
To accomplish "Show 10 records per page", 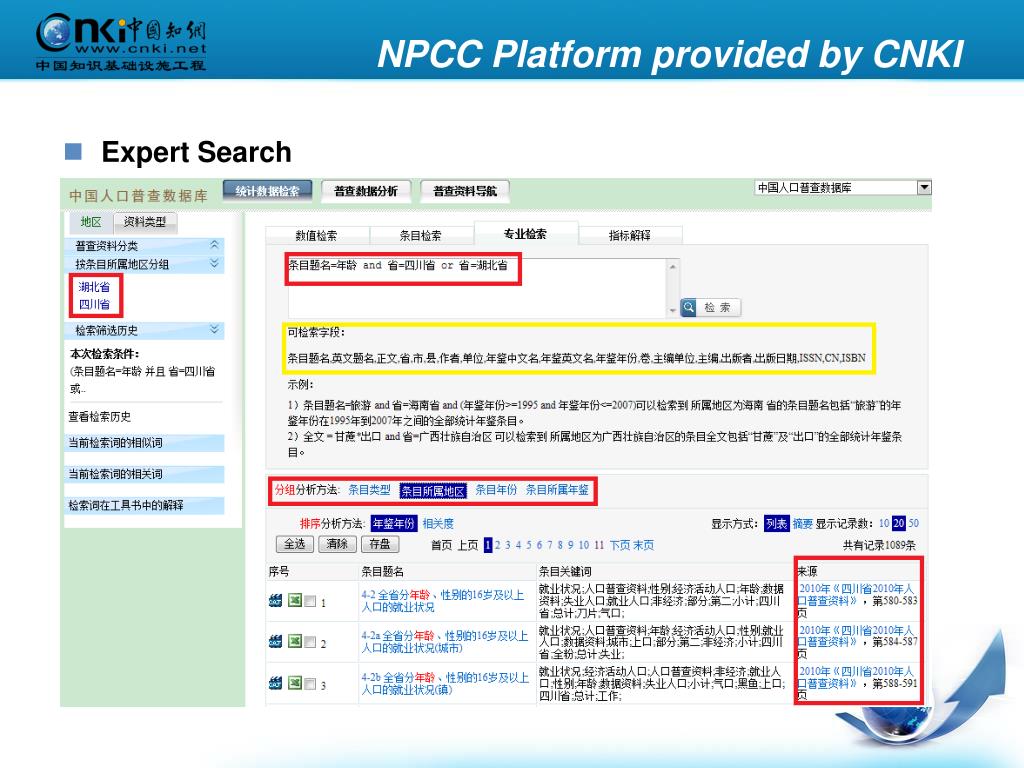I will (884, 524).
